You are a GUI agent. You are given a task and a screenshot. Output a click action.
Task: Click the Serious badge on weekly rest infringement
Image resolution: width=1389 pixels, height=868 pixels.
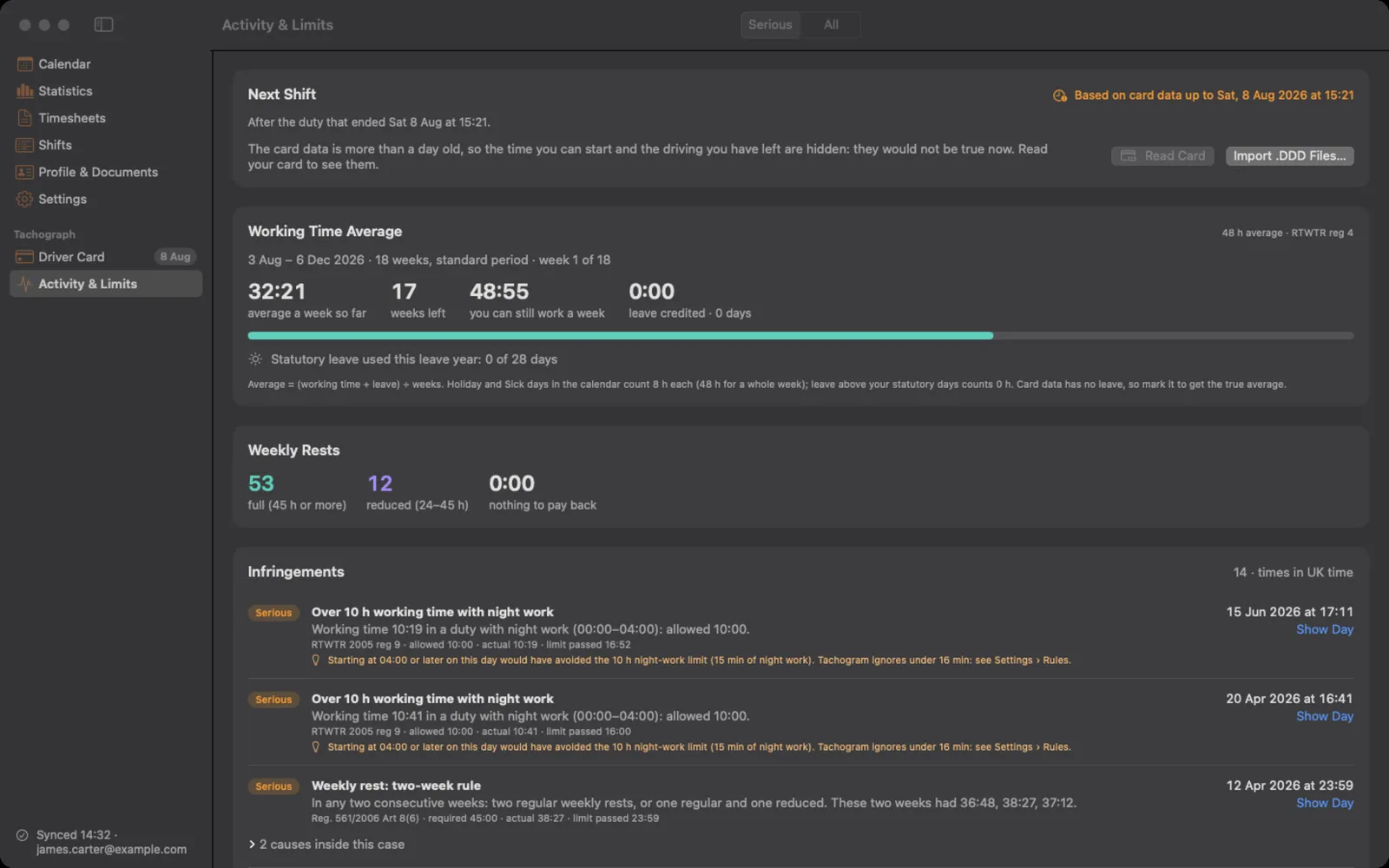tap(273, 786)
